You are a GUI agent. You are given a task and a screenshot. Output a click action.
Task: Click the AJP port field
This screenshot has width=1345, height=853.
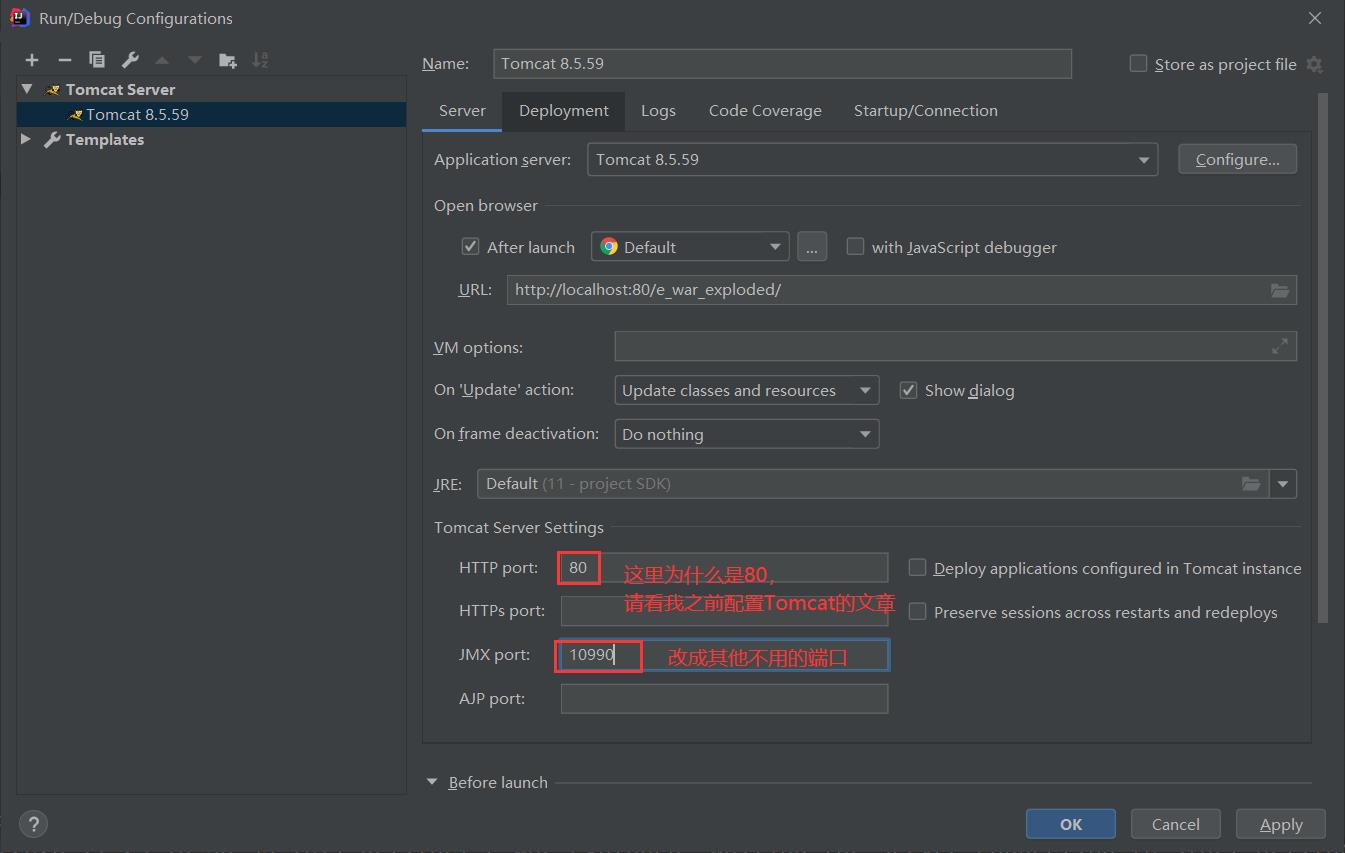[724, 699]
